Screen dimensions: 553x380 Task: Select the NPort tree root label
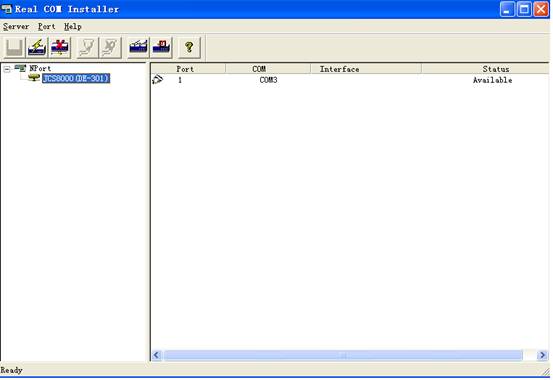[40, 68]
